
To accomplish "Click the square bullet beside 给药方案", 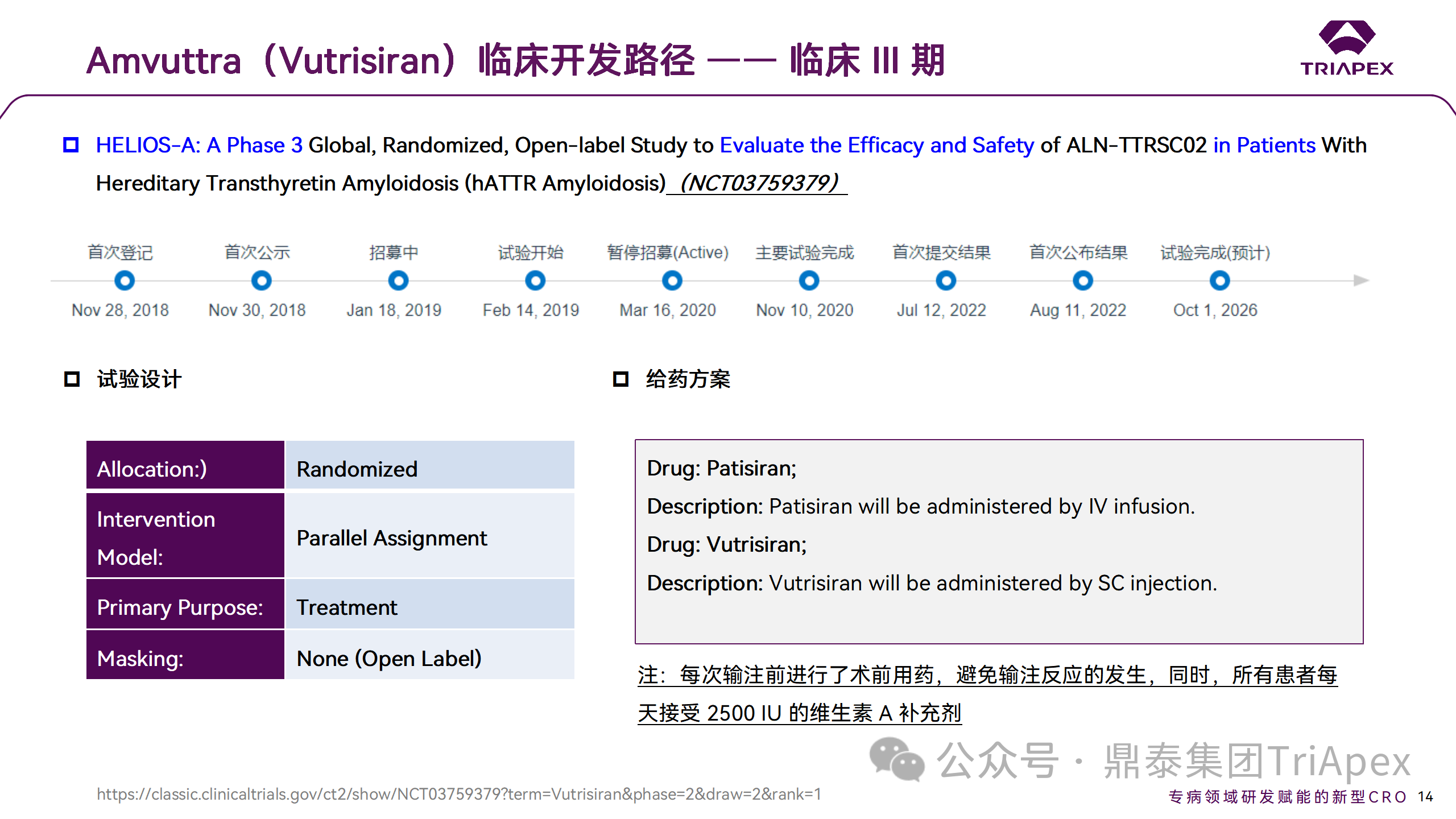I will (x=621, y=379).
